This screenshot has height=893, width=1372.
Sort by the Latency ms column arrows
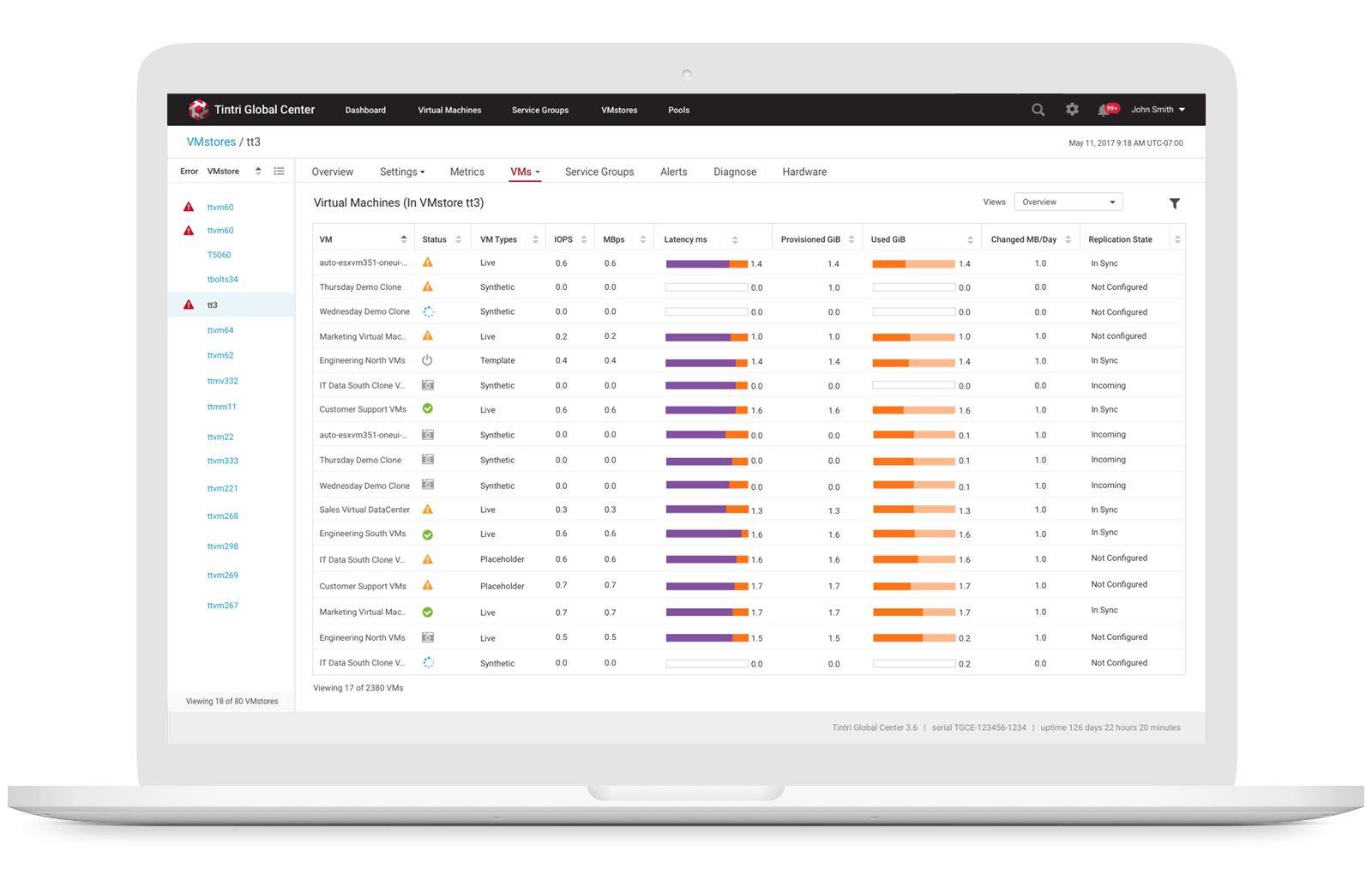pos(735,239)
